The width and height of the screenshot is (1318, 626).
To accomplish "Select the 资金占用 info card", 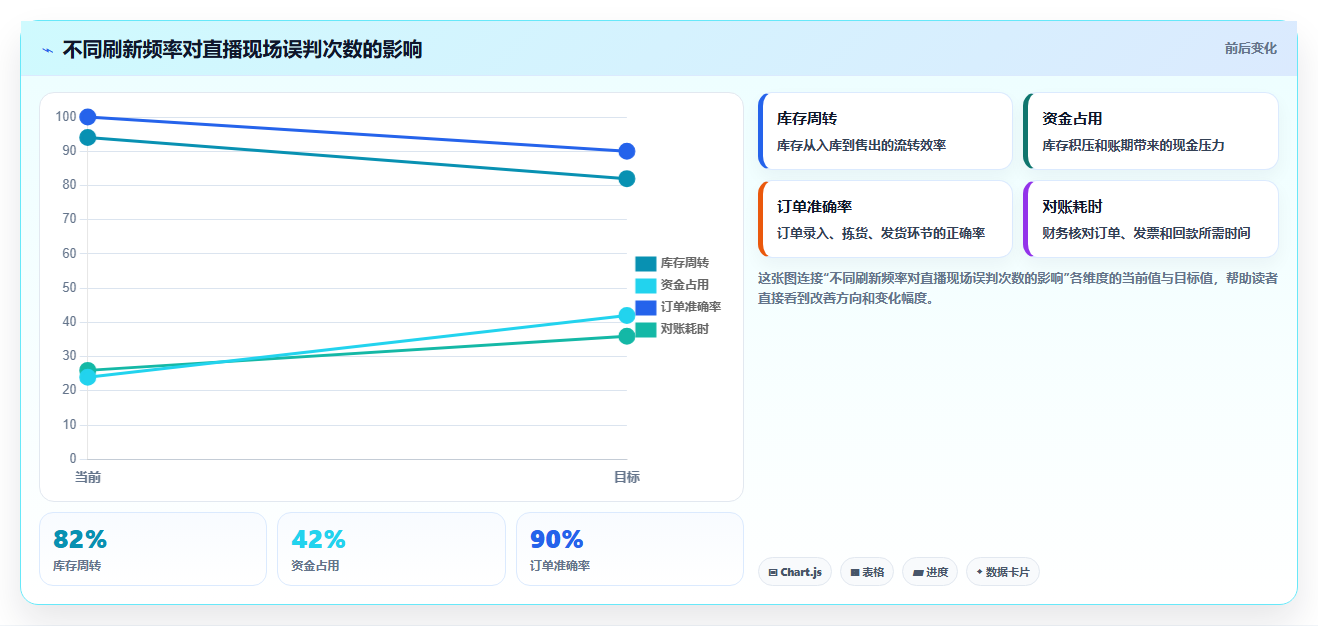I will point(1150,131).
